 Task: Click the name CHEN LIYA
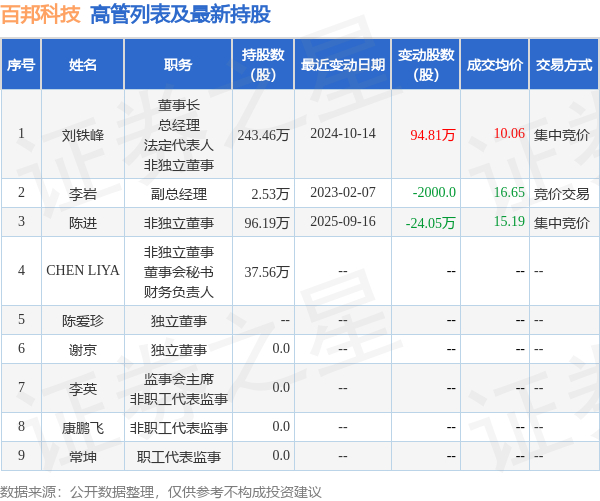tap(83, 270)
